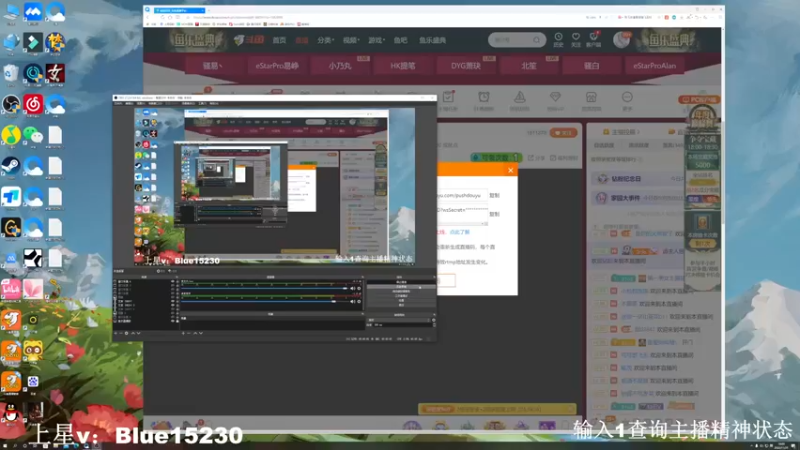
Task: Open 鱼吧 in Douyu navigation
Action: pyautogui.click(x=401, y=40)
